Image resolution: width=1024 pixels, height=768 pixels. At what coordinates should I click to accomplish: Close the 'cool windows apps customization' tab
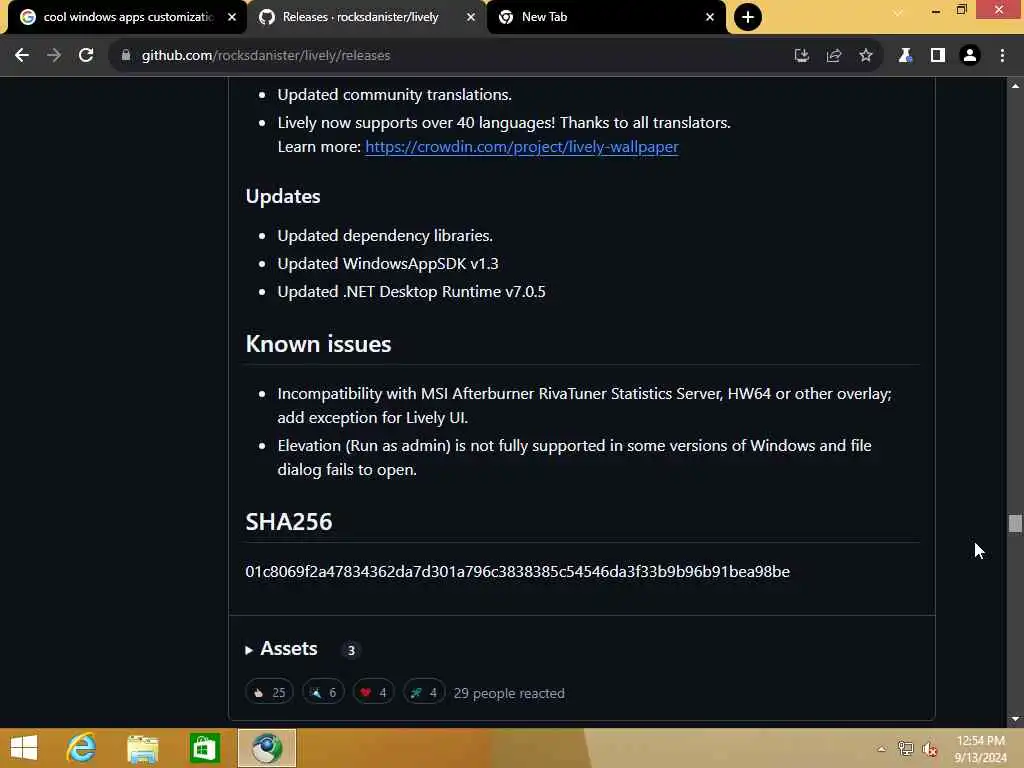(x=232, y=17)
